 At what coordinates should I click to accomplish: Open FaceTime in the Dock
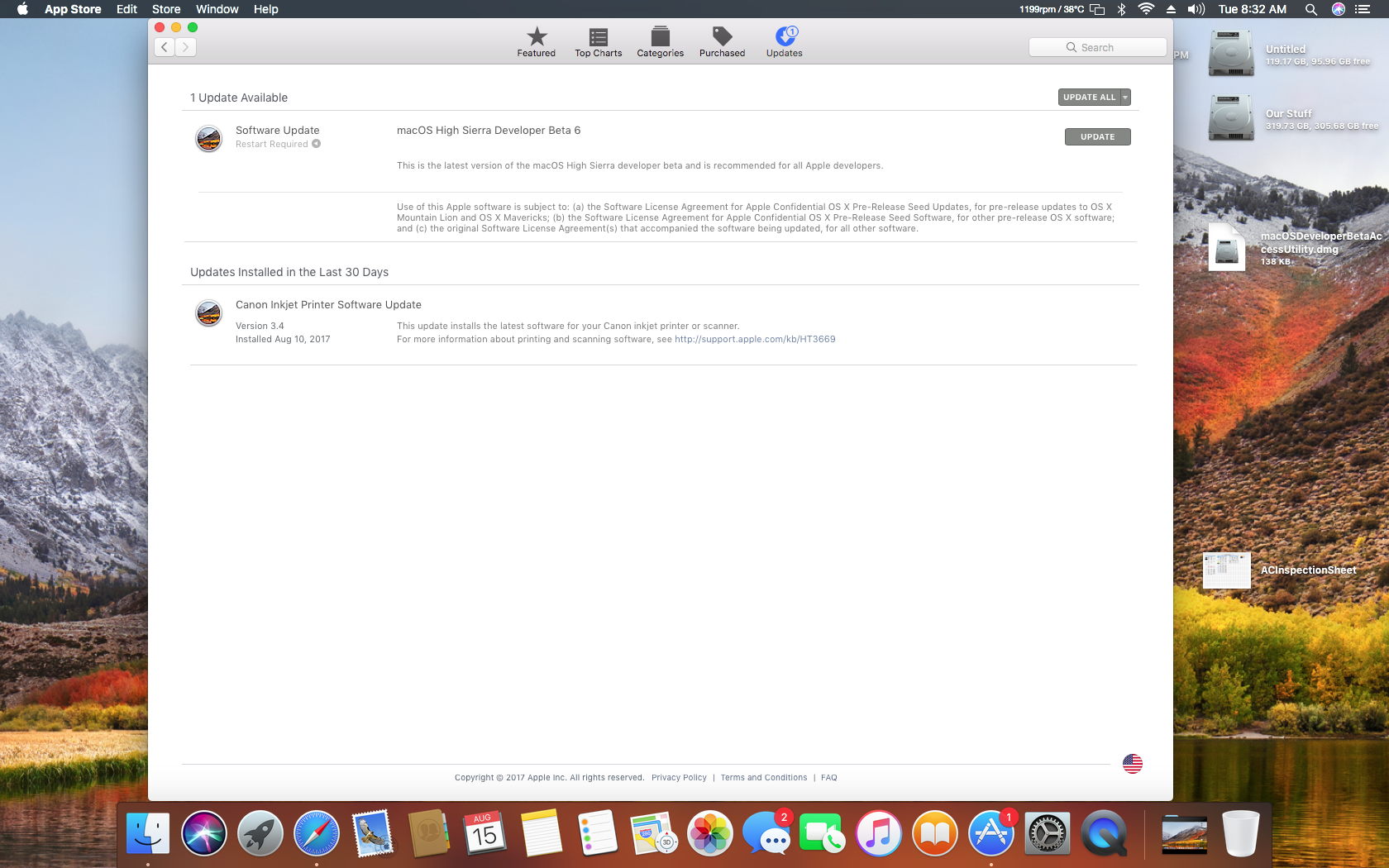(x=823, y=832)
